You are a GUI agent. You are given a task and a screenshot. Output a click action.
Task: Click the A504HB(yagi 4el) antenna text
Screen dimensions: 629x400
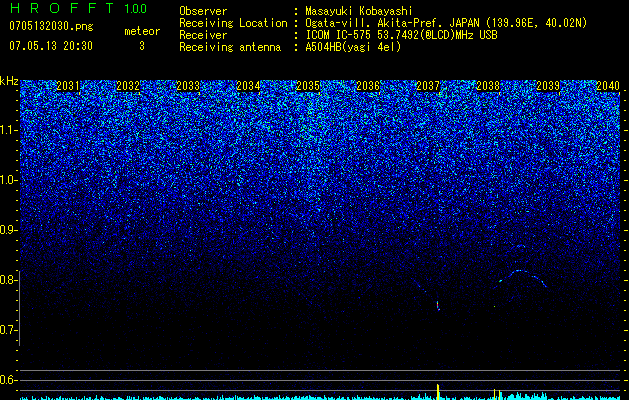[353, 47]
